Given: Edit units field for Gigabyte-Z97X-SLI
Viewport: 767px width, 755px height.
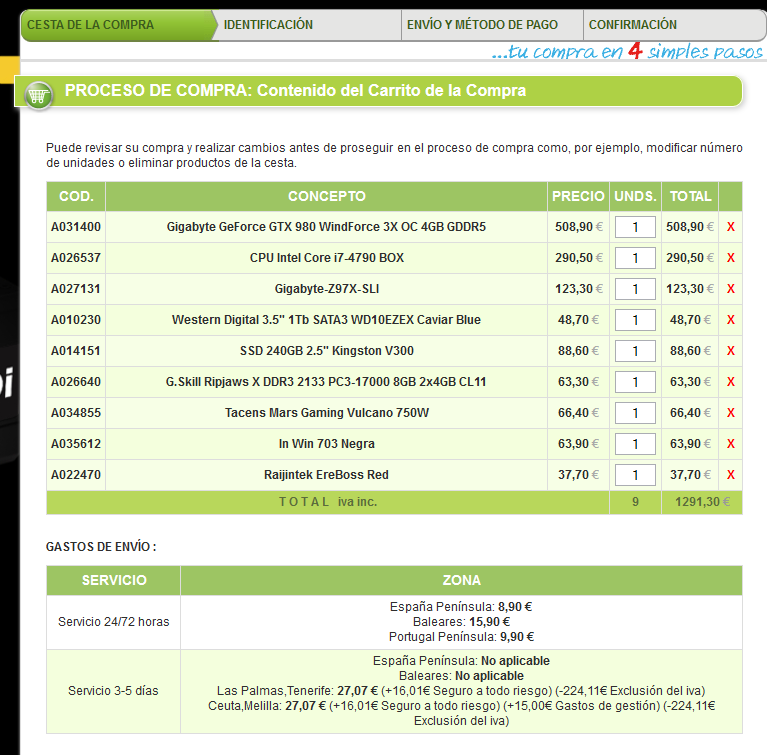Looking at the screenshot, I should tap(635, 289).
